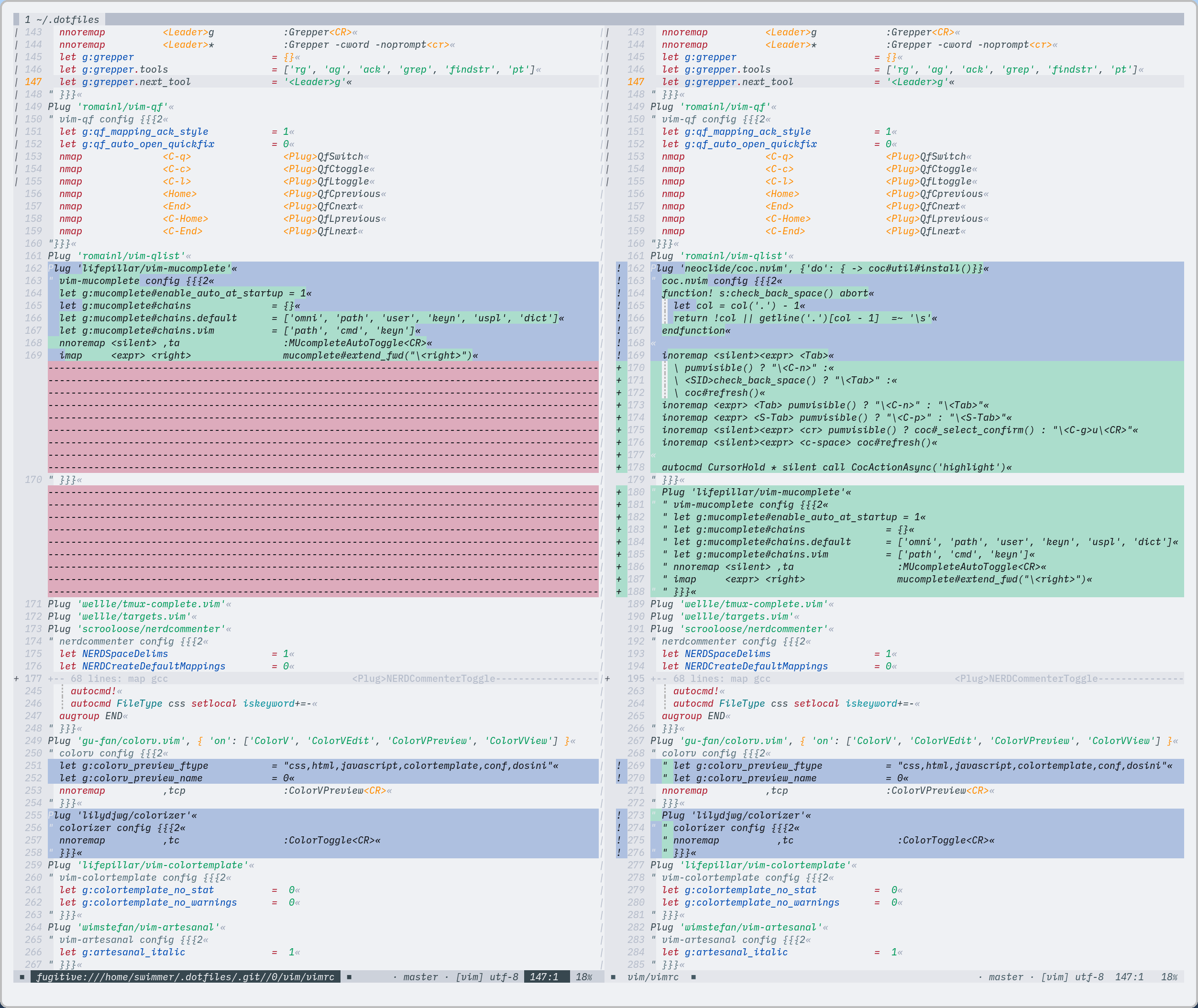Click the highlighted '147:1' cursor position indicator
Viewport: 1198px width, 1008px height.
coord(544,977)
